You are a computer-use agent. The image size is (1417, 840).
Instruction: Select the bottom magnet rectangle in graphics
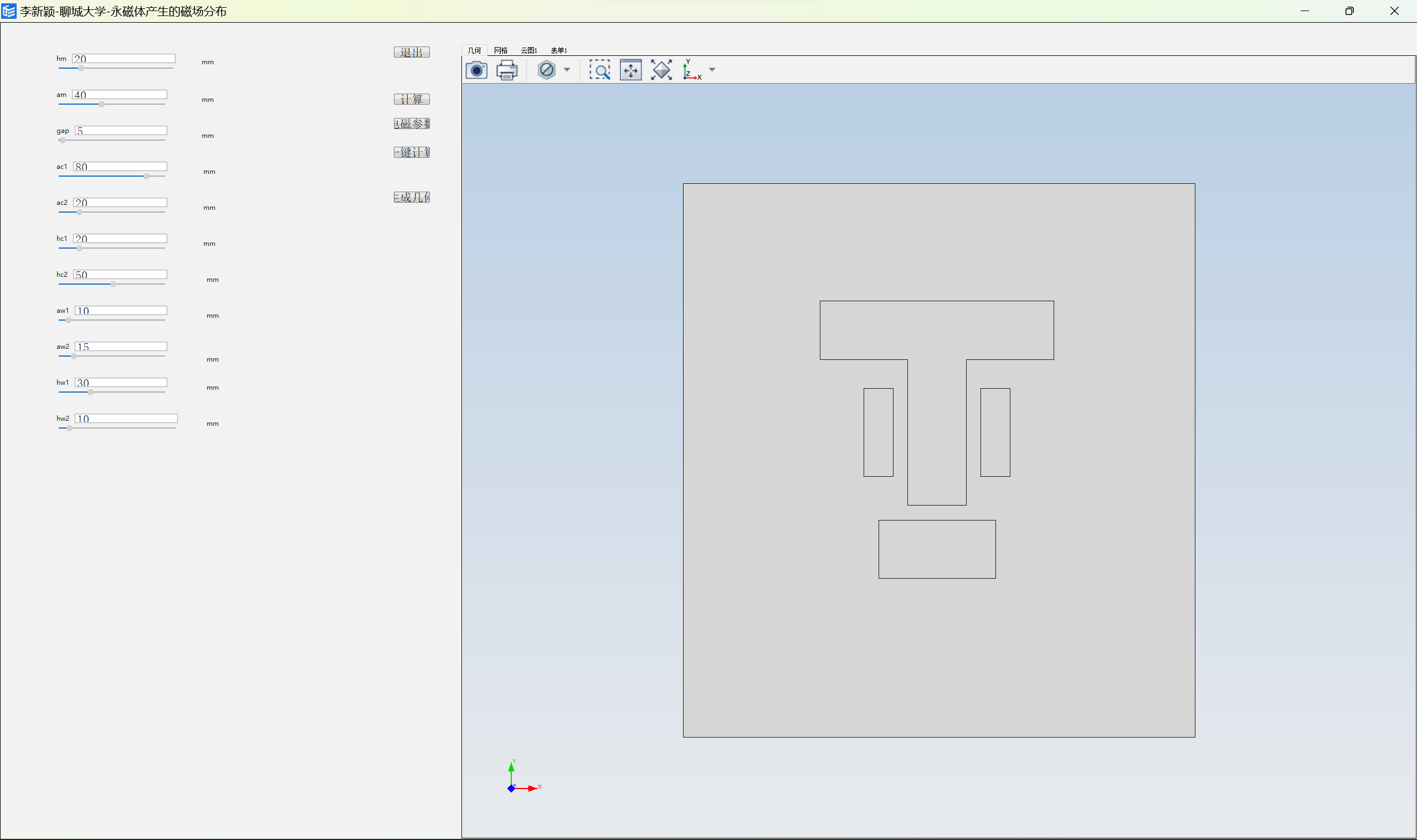937,549
